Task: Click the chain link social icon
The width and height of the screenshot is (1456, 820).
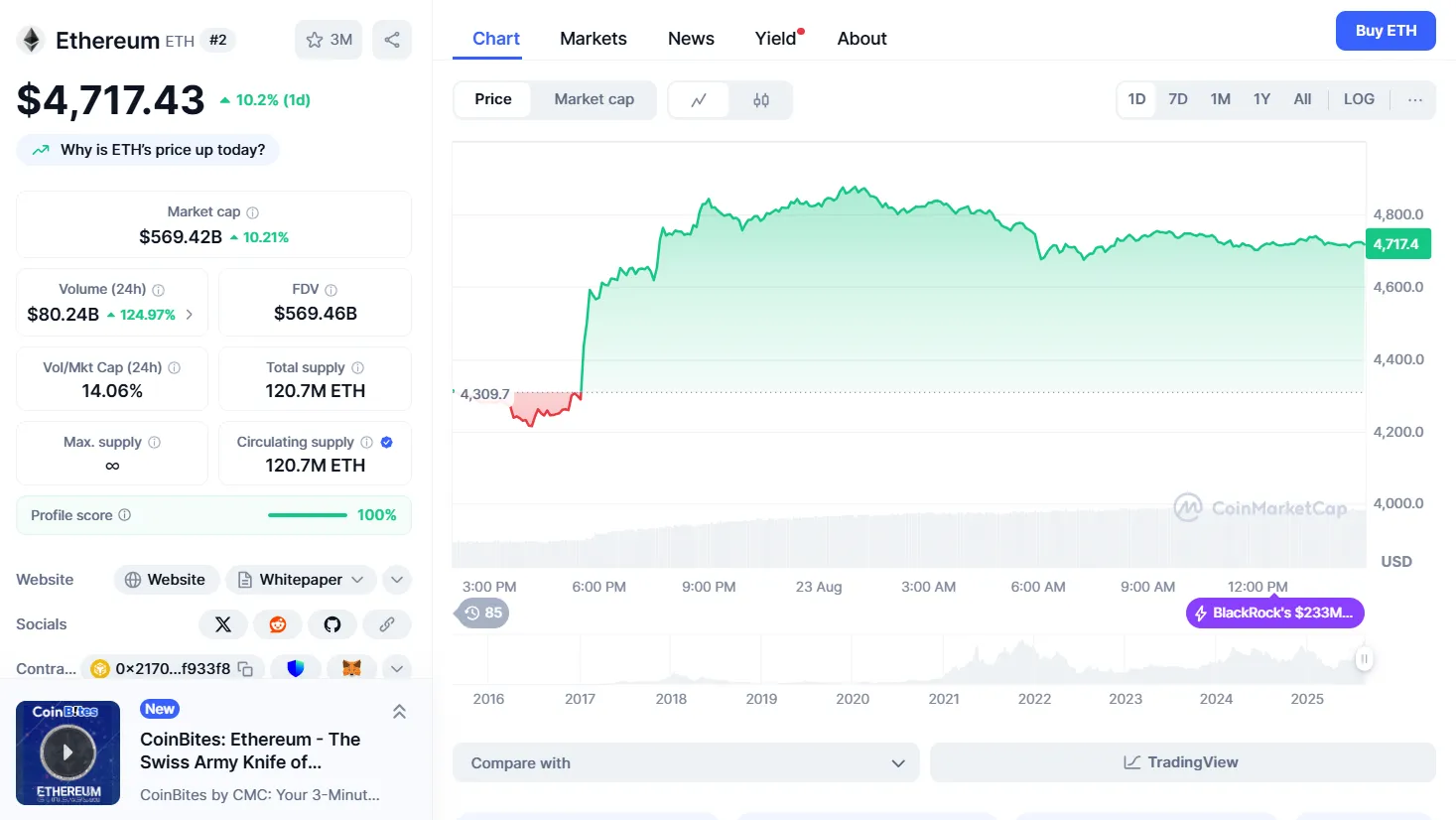Action: point(387,624)
